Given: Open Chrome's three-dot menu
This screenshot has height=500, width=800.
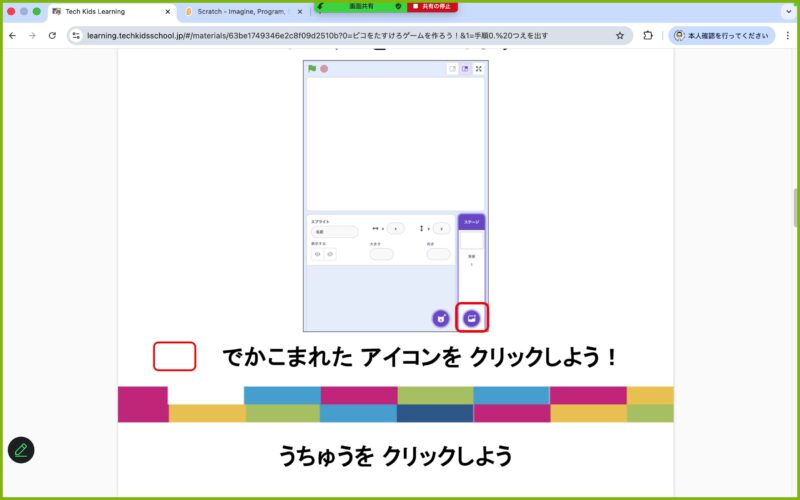Looking at the screenshot, I should click(786, 35).
